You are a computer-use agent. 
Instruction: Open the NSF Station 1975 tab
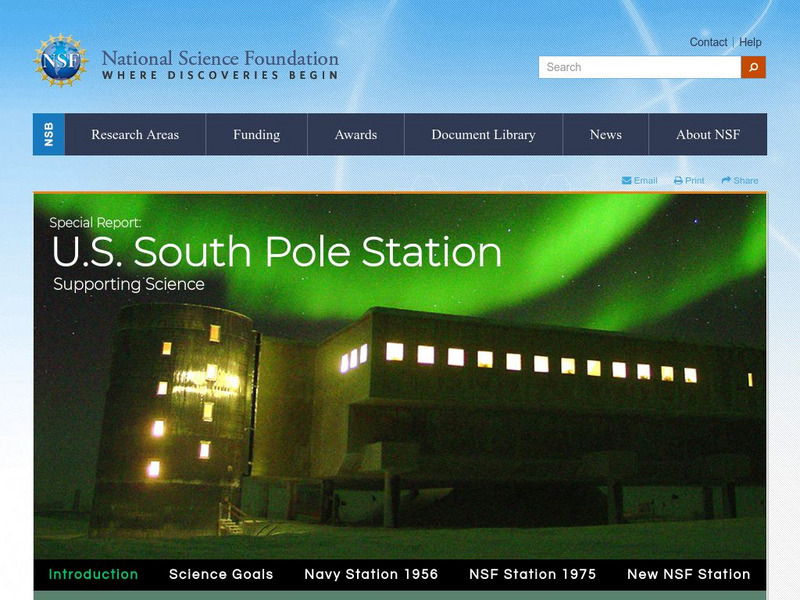(x=532, y=574)
